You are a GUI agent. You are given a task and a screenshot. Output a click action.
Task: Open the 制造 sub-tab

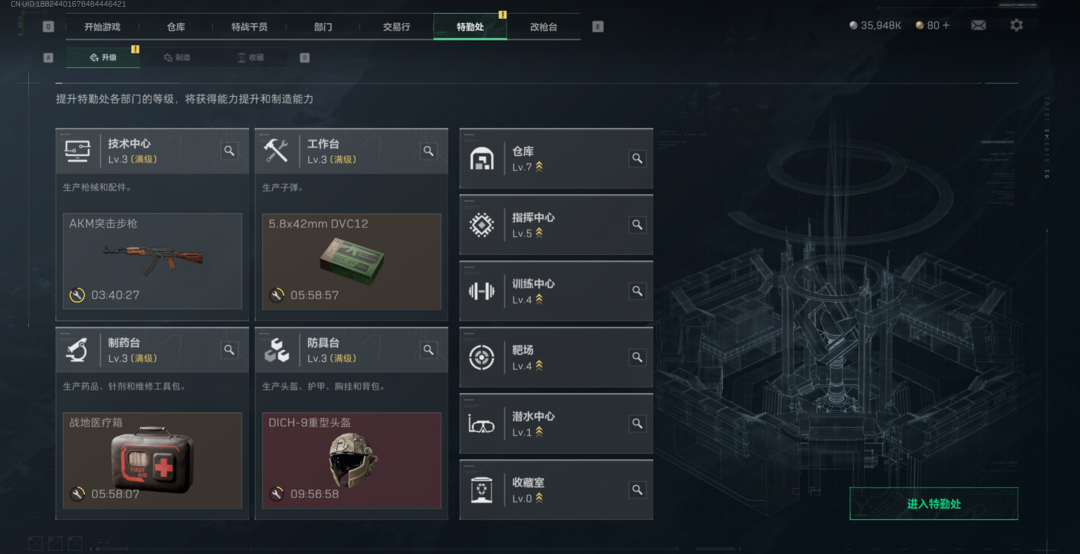coord(177,58)
